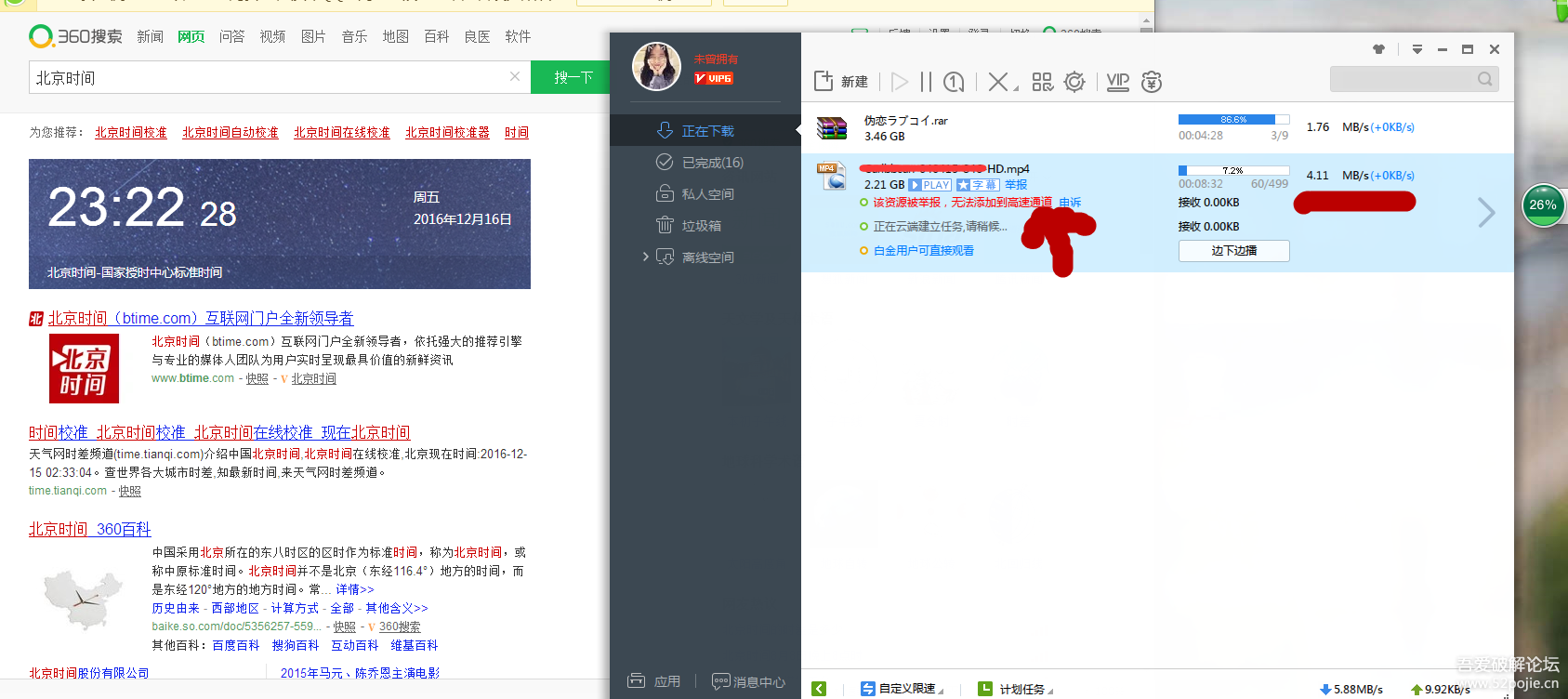The height and width of the screenshot is (699, 1568).
Task: Open the settings gear in Xunlei toolbar
Action: click(x=1074, y=82)
